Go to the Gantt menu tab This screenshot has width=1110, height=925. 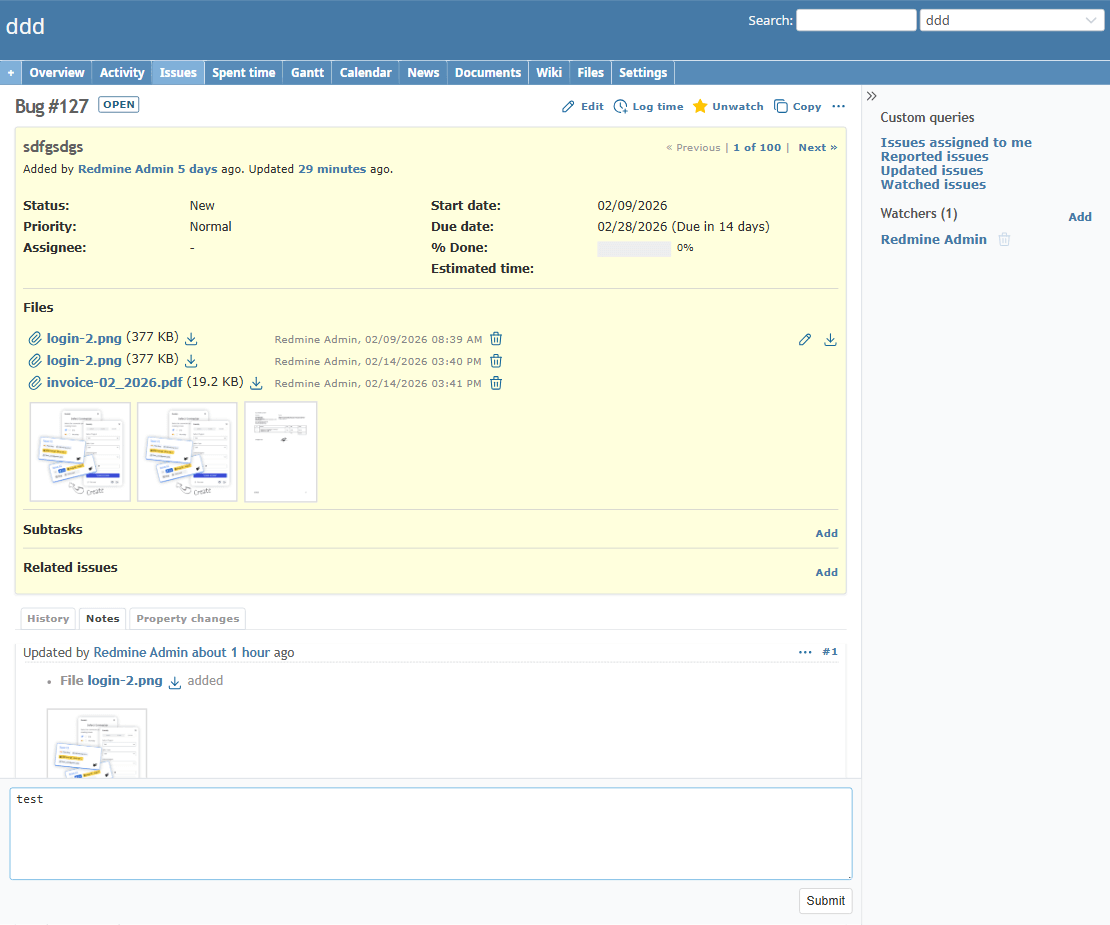click(x=307, y=72)
